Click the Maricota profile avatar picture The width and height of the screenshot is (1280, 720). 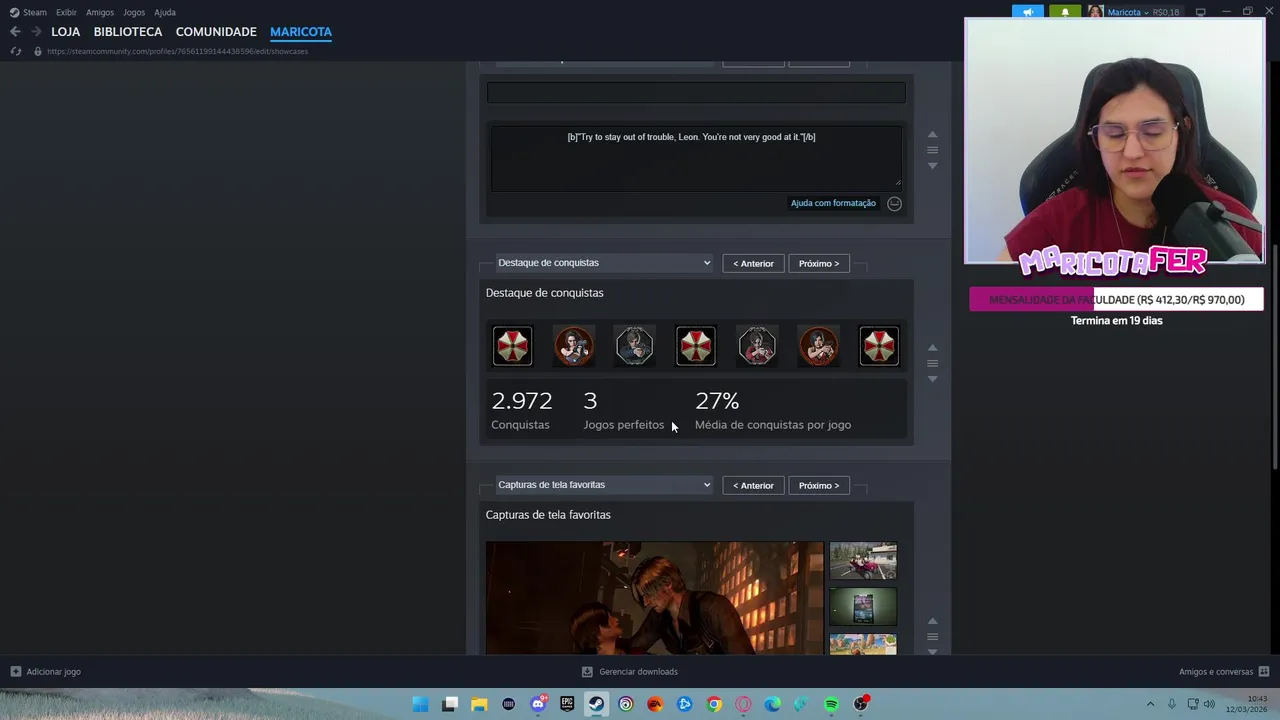pyautogui.click(x=1096, y=12)
